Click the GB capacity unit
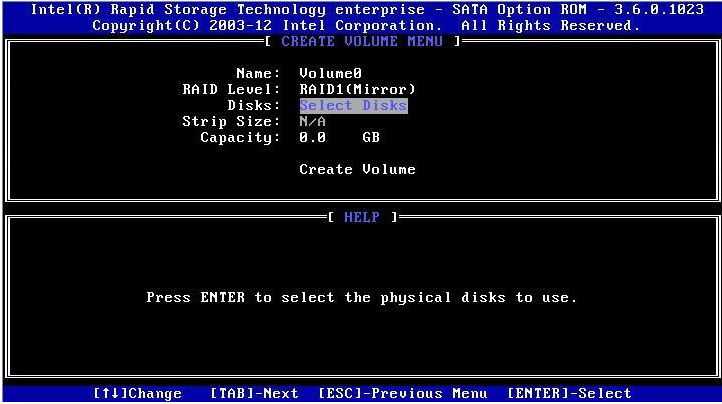The width and height of the screenshot is (722, 404). 370,138
